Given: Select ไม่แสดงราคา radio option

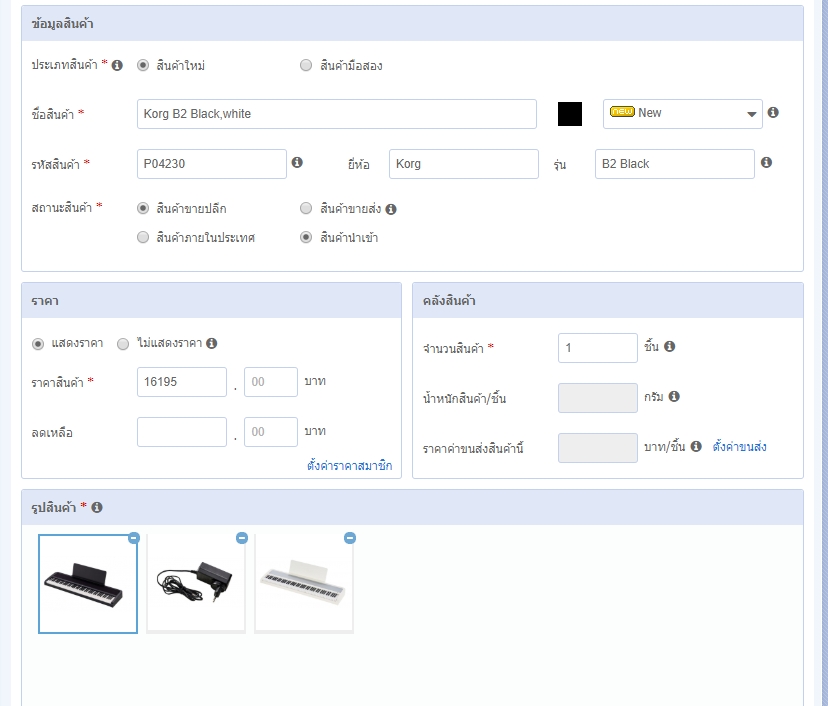Looking at the screenshot, I should coord(123,344).
